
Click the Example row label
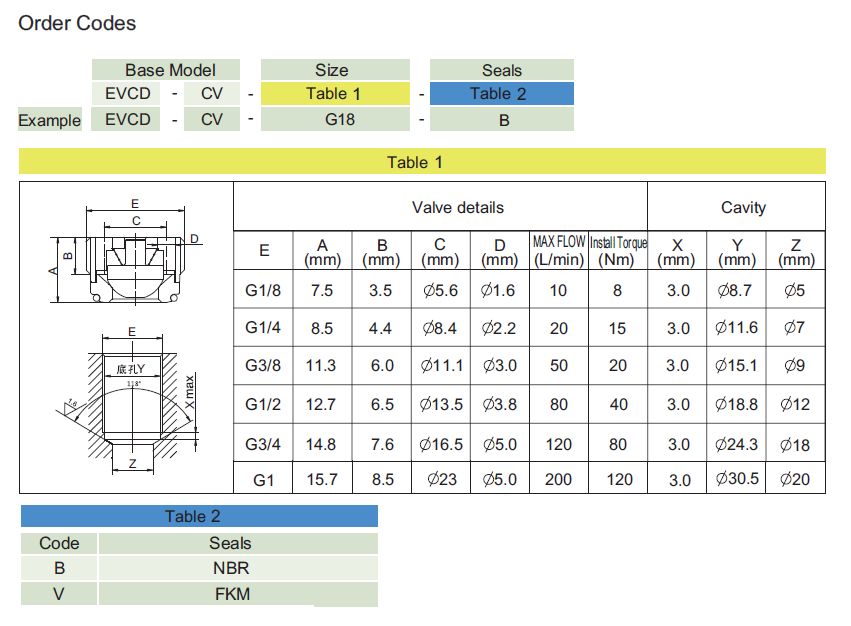click(49, 121)
